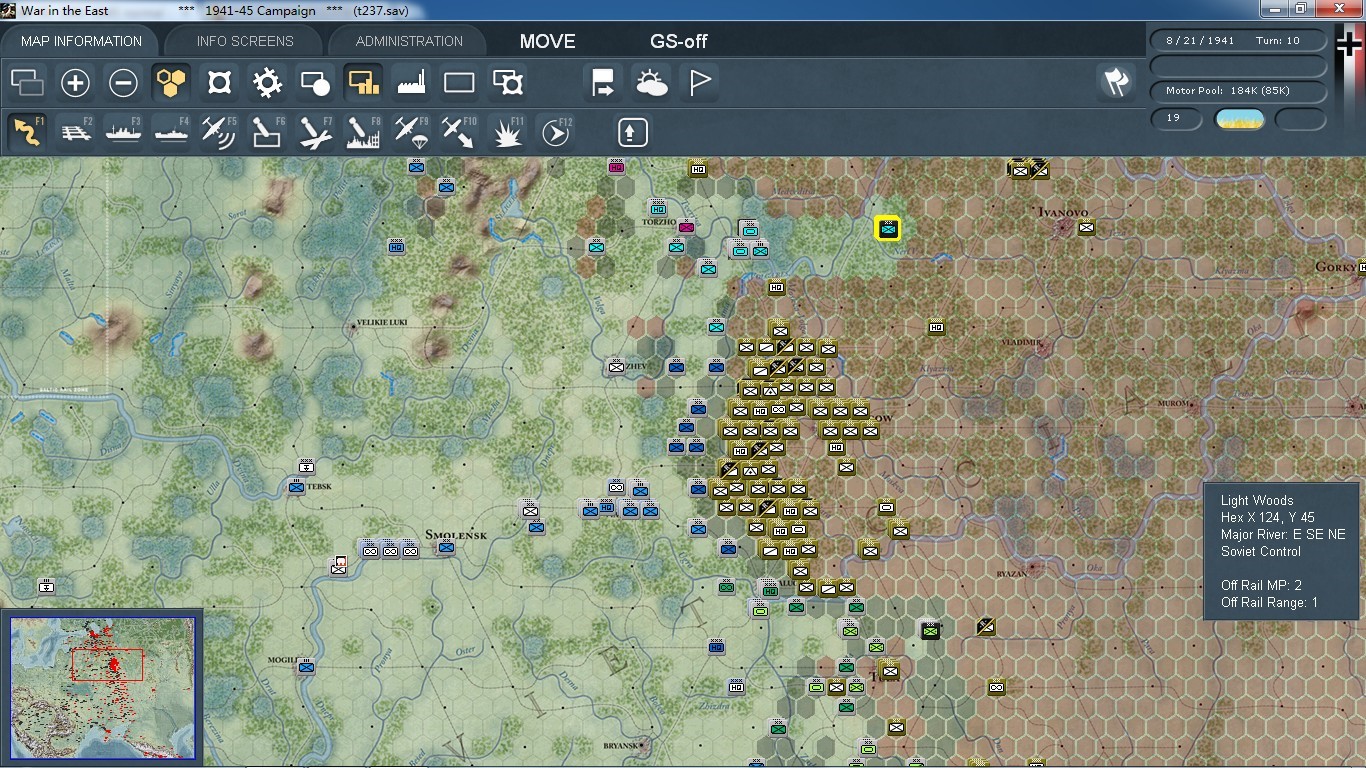
Task: Click the overlapping windows icon
Action: tap(27, 83)
